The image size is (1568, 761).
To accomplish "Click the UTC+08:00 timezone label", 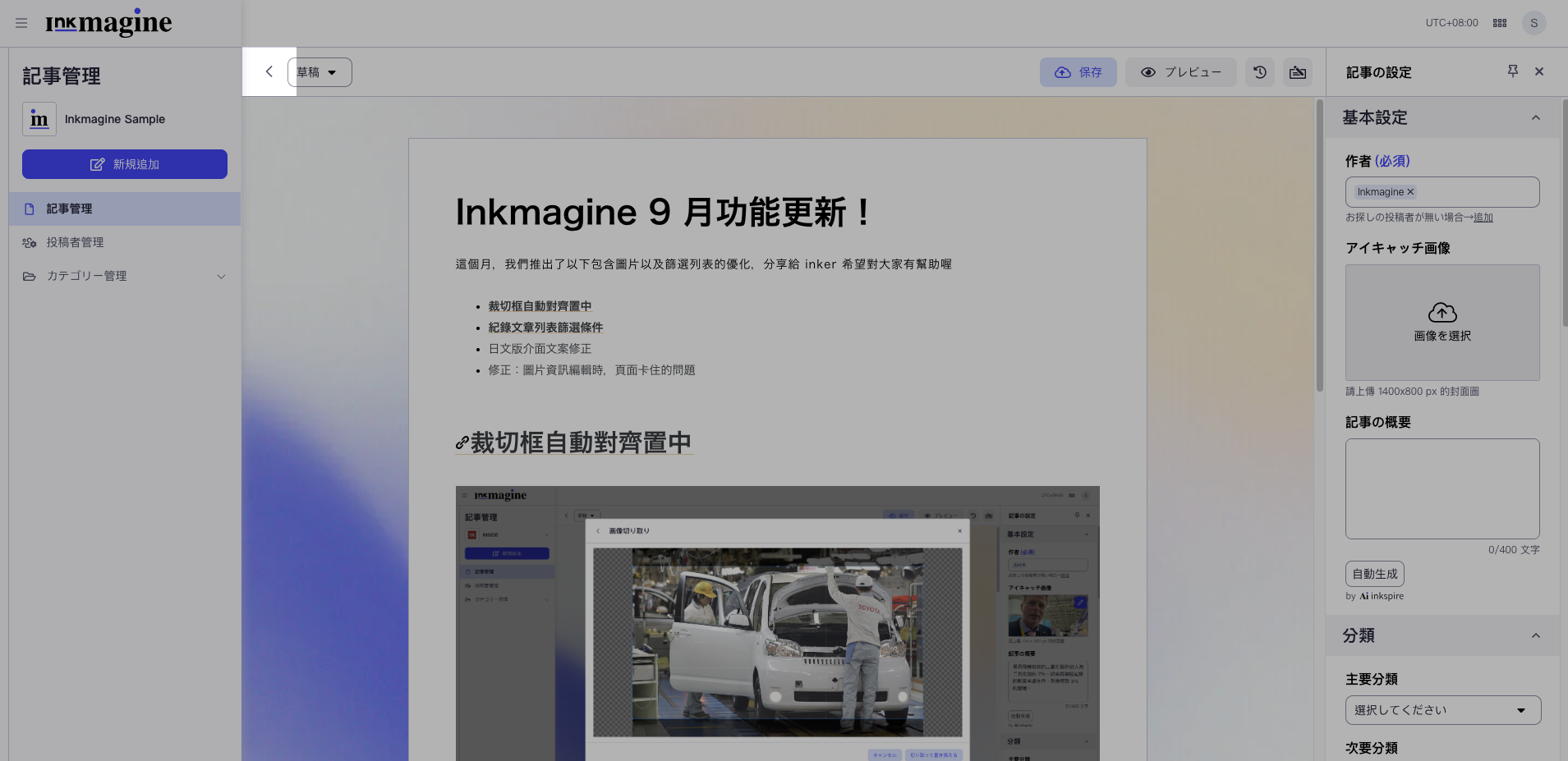I will point(1451,23).
